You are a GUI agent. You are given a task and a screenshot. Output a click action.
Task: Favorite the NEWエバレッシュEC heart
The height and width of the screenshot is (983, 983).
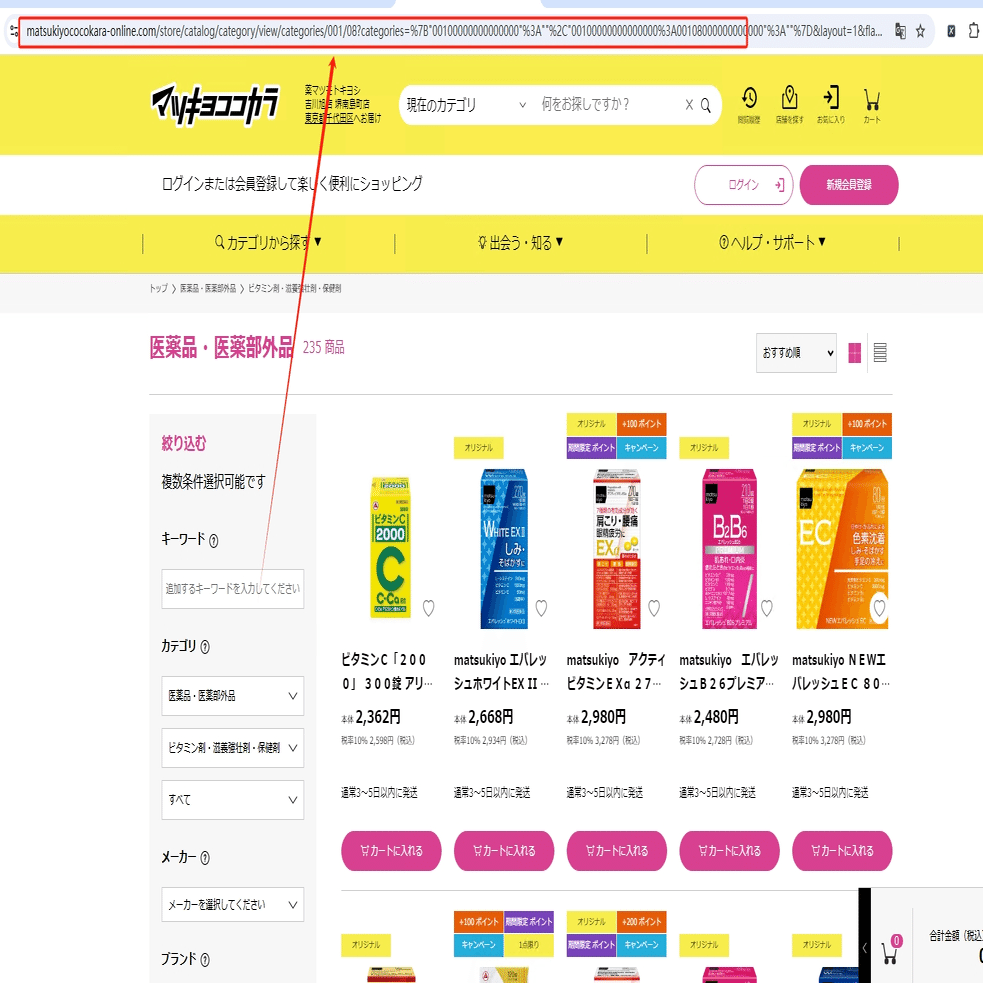pos(880,608)
